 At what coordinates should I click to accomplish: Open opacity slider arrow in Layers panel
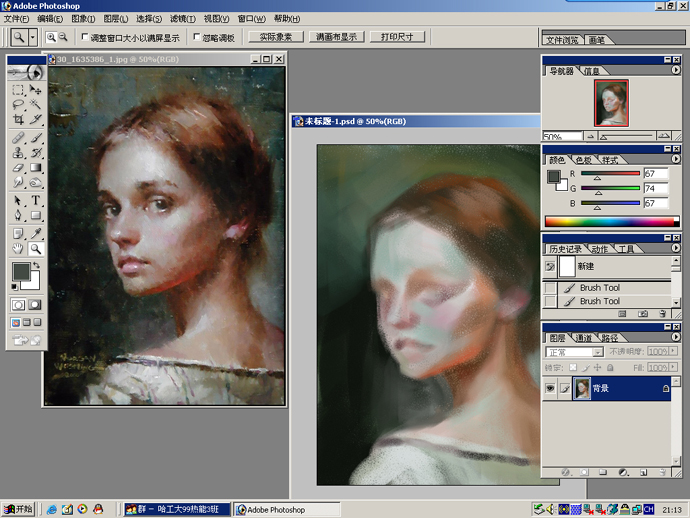[673, 351]
